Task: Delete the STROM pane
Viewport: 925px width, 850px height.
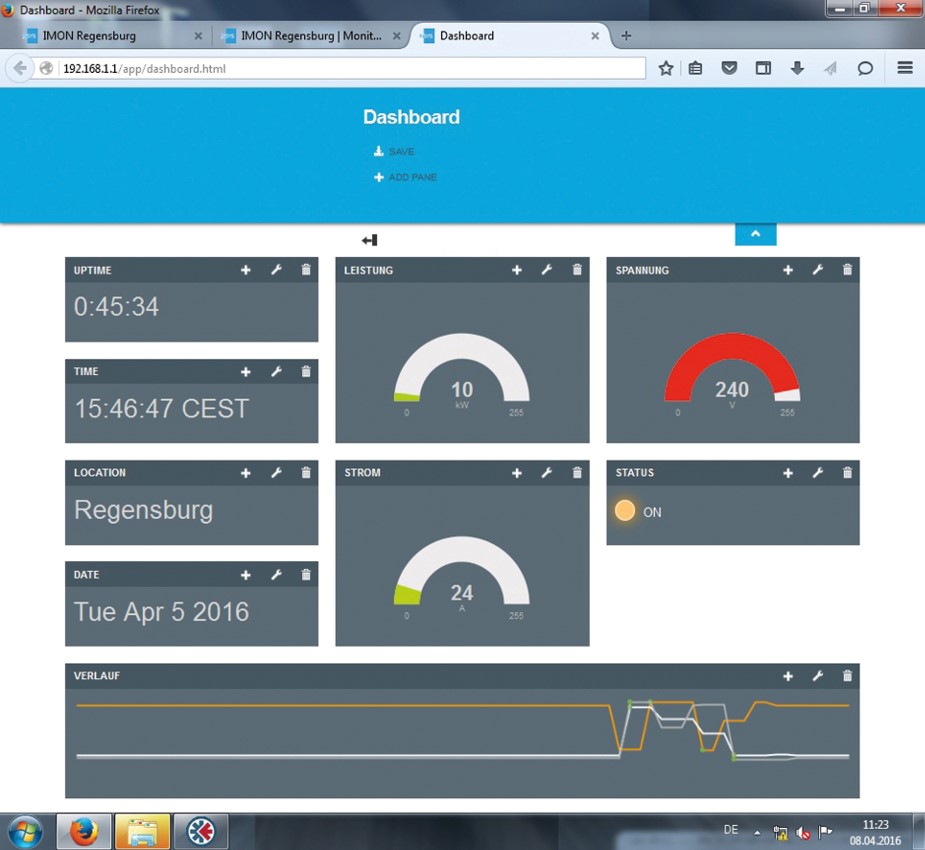Action: click(577, 472)
